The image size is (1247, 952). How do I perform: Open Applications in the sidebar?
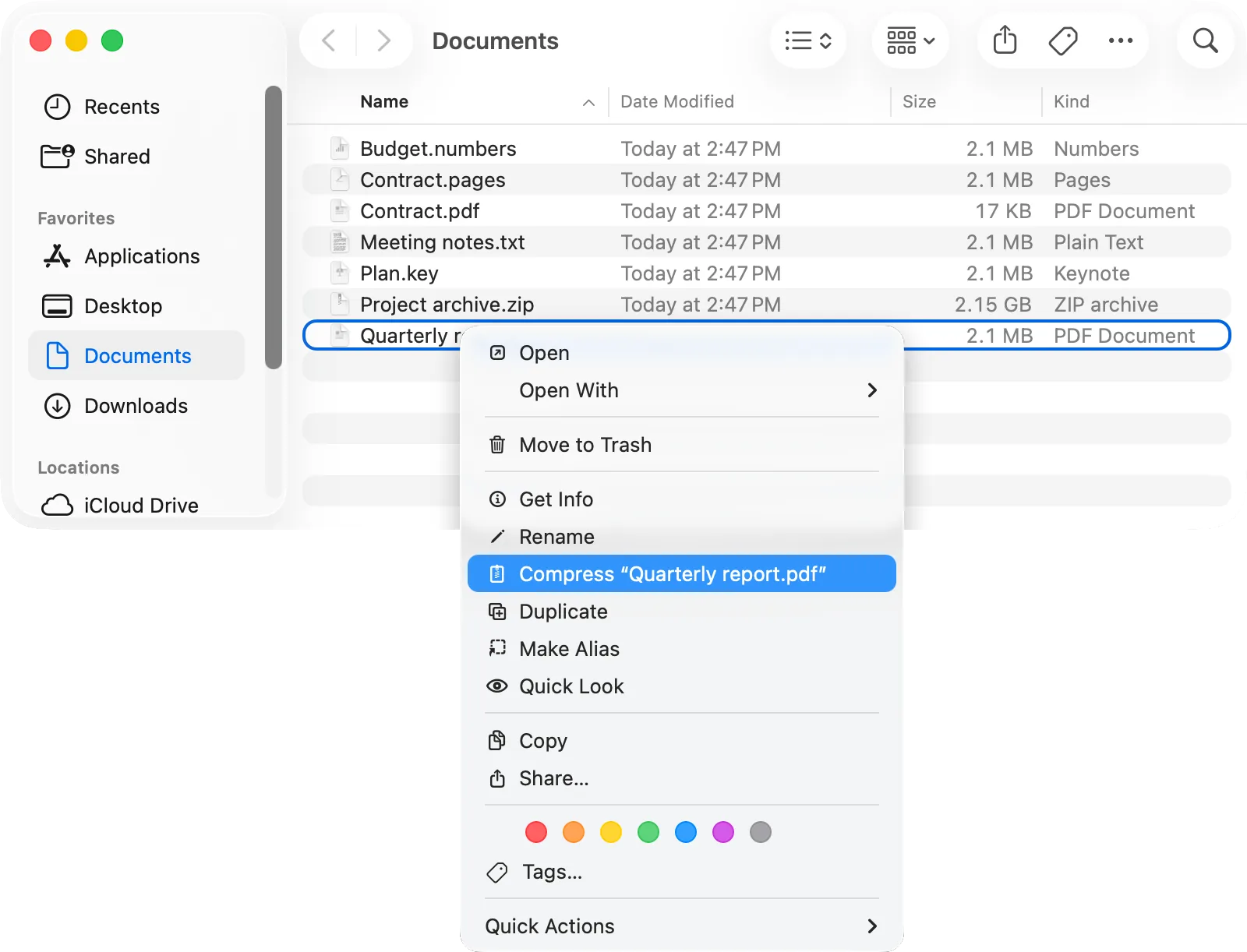137,256
